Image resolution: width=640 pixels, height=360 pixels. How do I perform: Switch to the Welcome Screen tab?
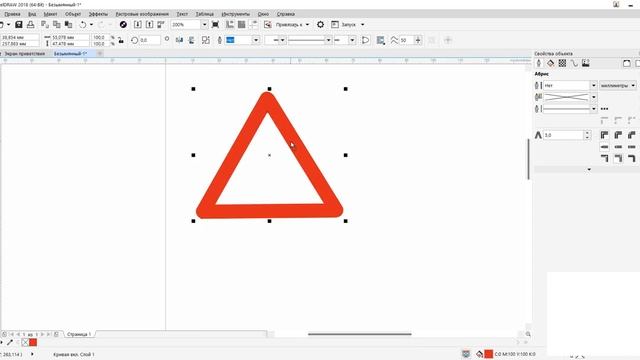[24, 53]
